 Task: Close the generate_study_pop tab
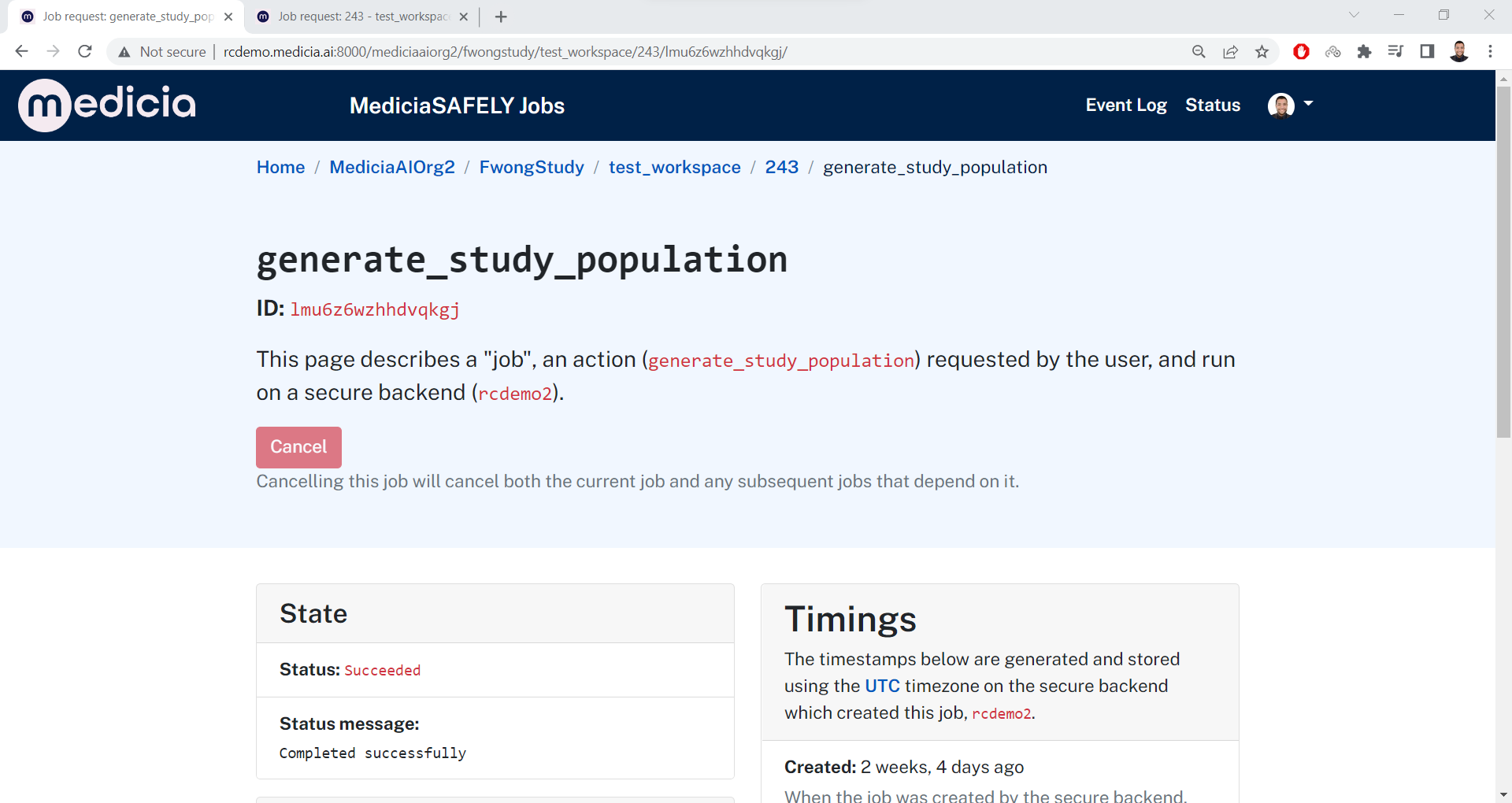click(x=228, y=17)
